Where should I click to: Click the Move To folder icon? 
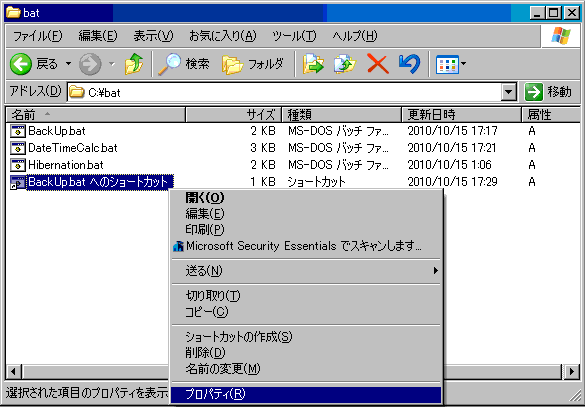click(x=313, y=64)
